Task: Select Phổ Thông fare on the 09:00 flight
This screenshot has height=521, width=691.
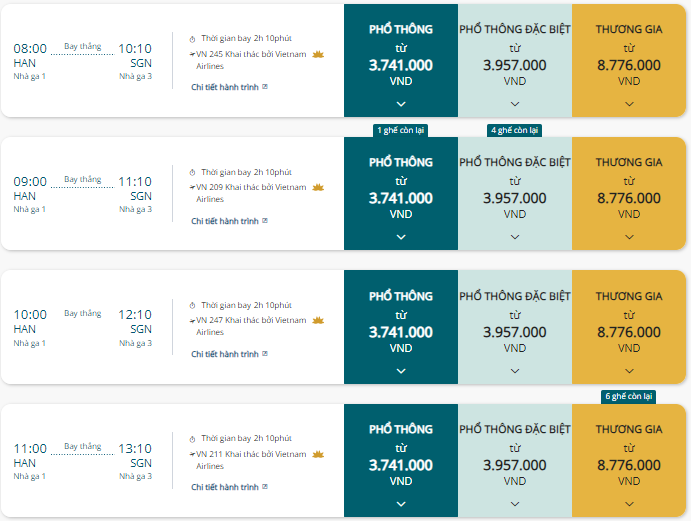Action: pyautogui.click(x=401, y=194)
